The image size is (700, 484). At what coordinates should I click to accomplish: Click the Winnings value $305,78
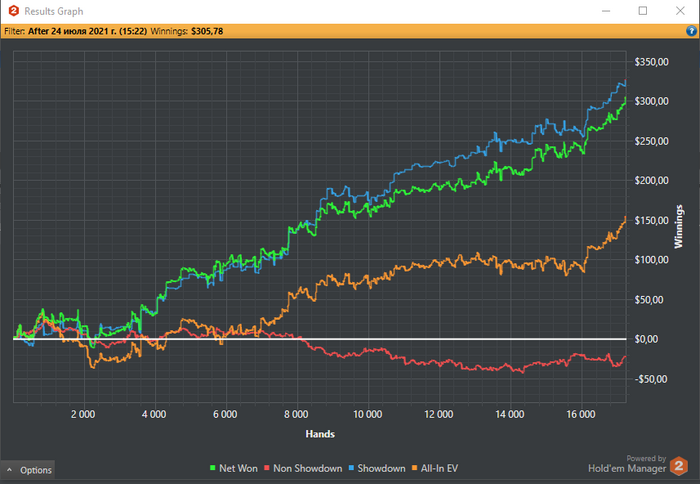pyautogui.click(x=207, y=31)
